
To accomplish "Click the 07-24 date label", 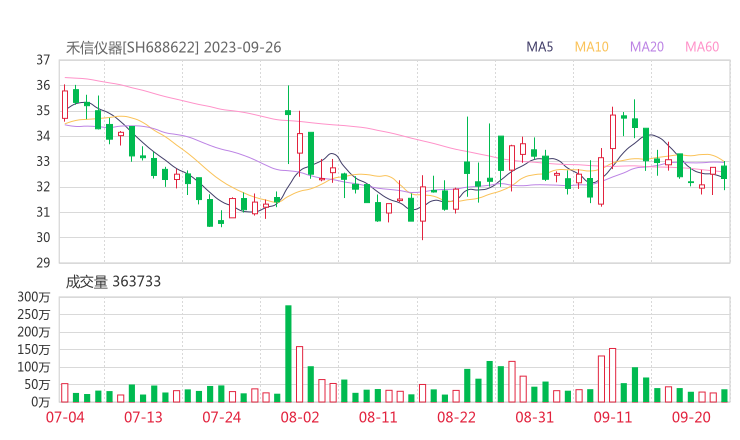I will click(x=221, y=417).
